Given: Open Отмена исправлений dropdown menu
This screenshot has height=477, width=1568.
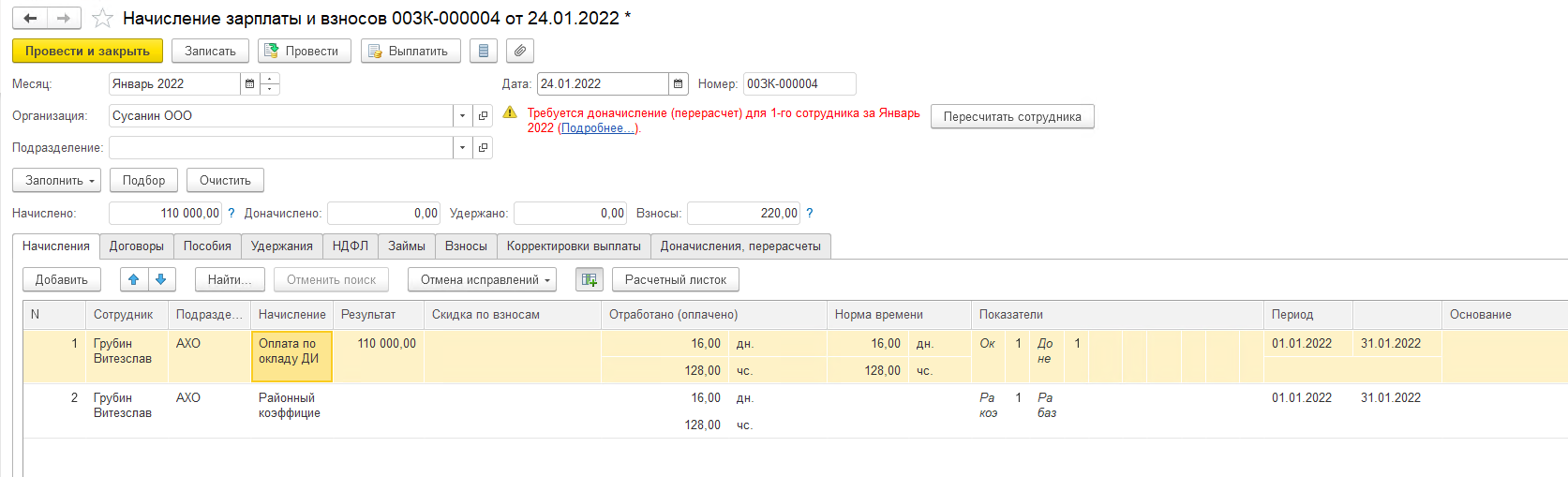Looking at the screenshot, I should (482, 279).
